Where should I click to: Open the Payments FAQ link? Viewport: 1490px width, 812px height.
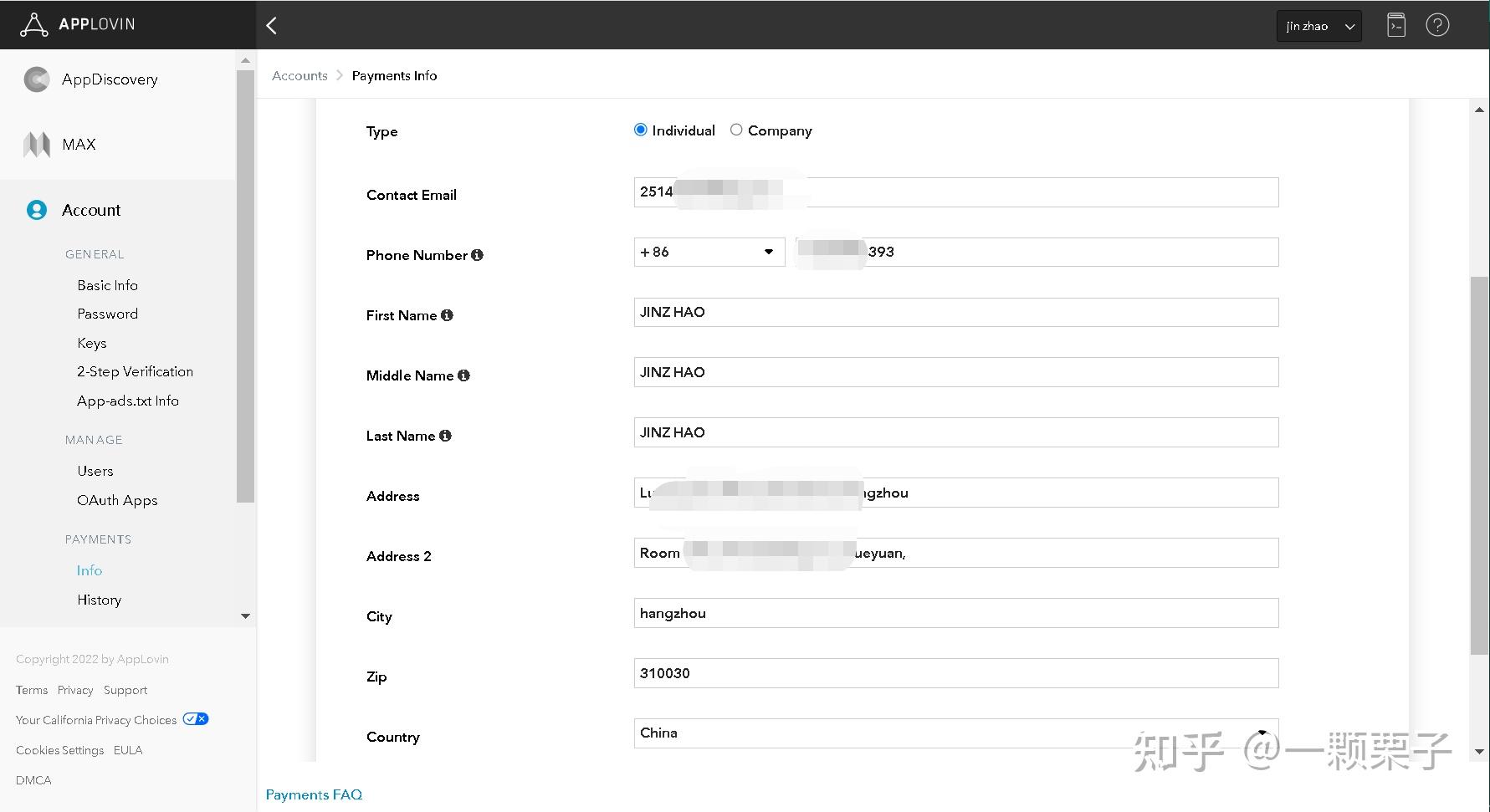(314, 794)
